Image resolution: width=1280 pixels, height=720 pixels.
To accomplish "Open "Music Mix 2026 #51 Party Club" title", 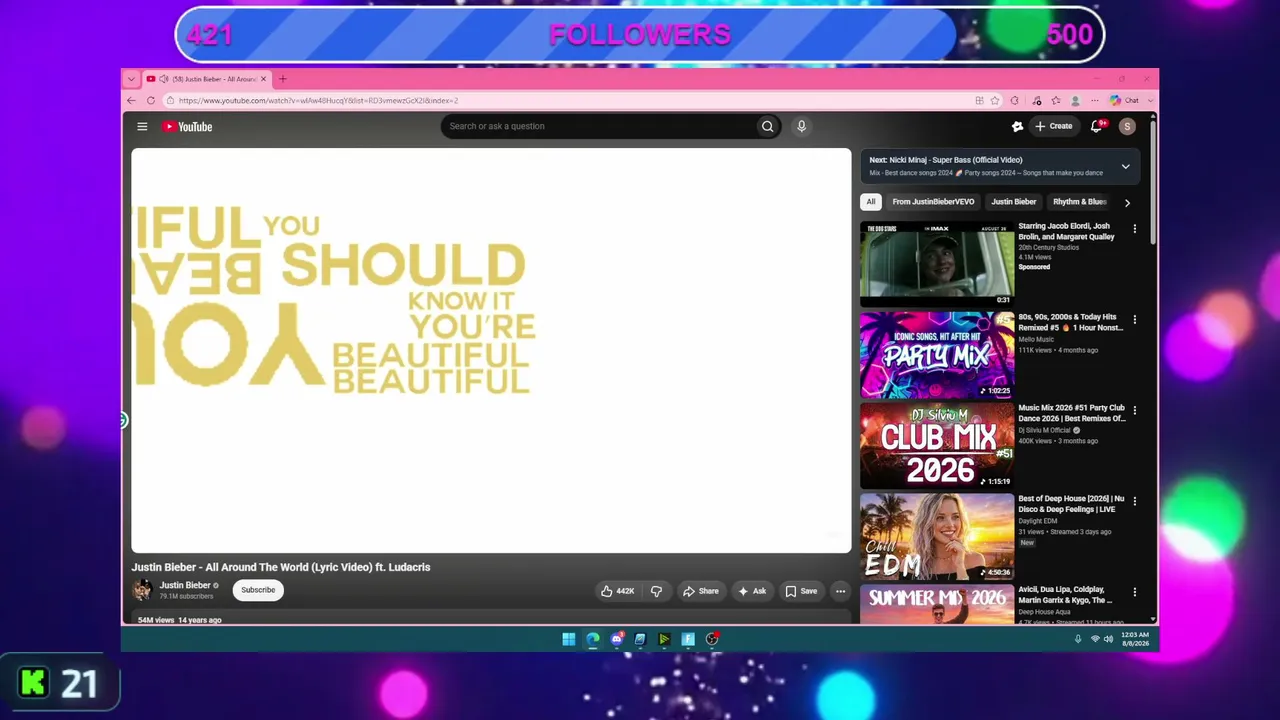I will pos(1071,413).
